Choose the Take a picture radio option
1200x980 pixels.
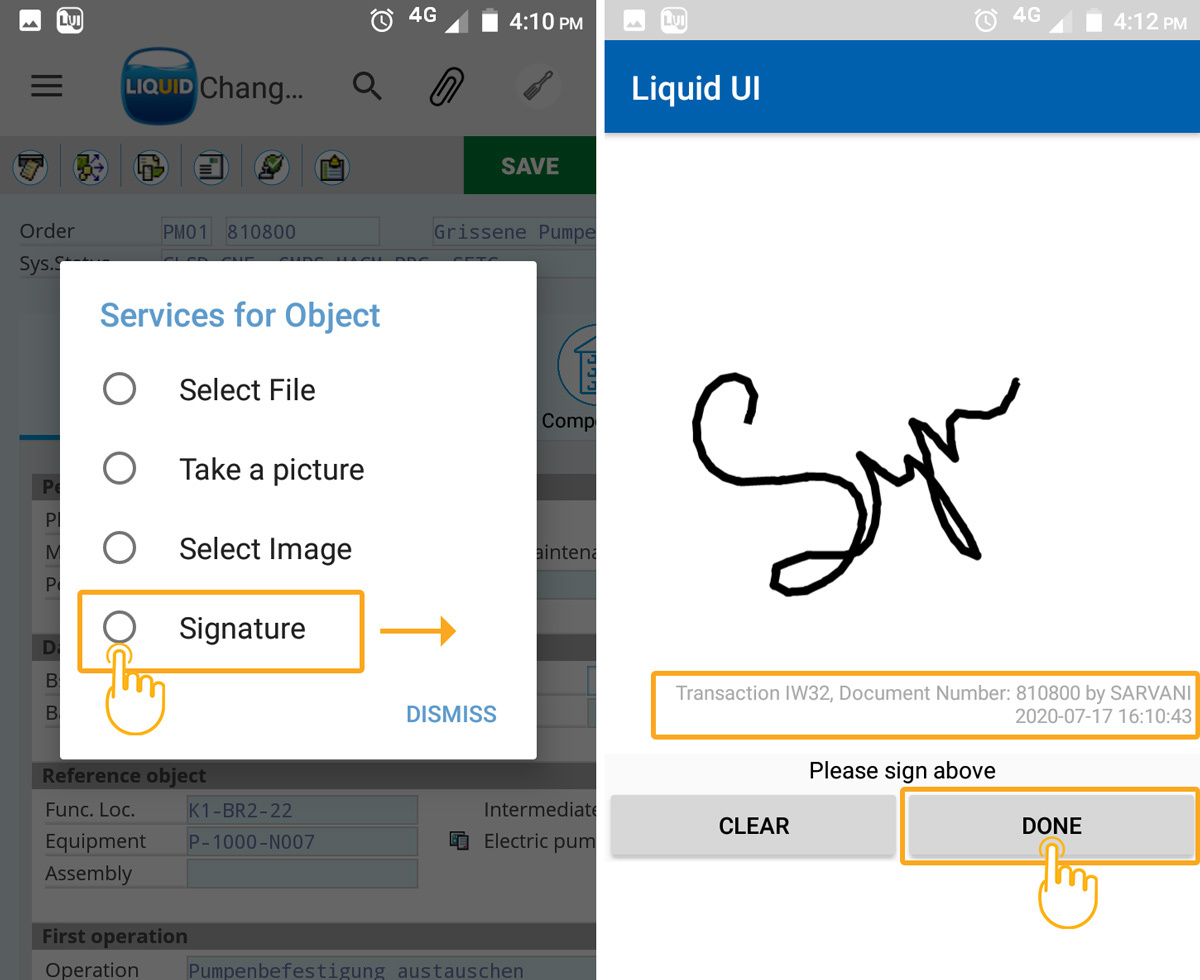coord(120,468)
